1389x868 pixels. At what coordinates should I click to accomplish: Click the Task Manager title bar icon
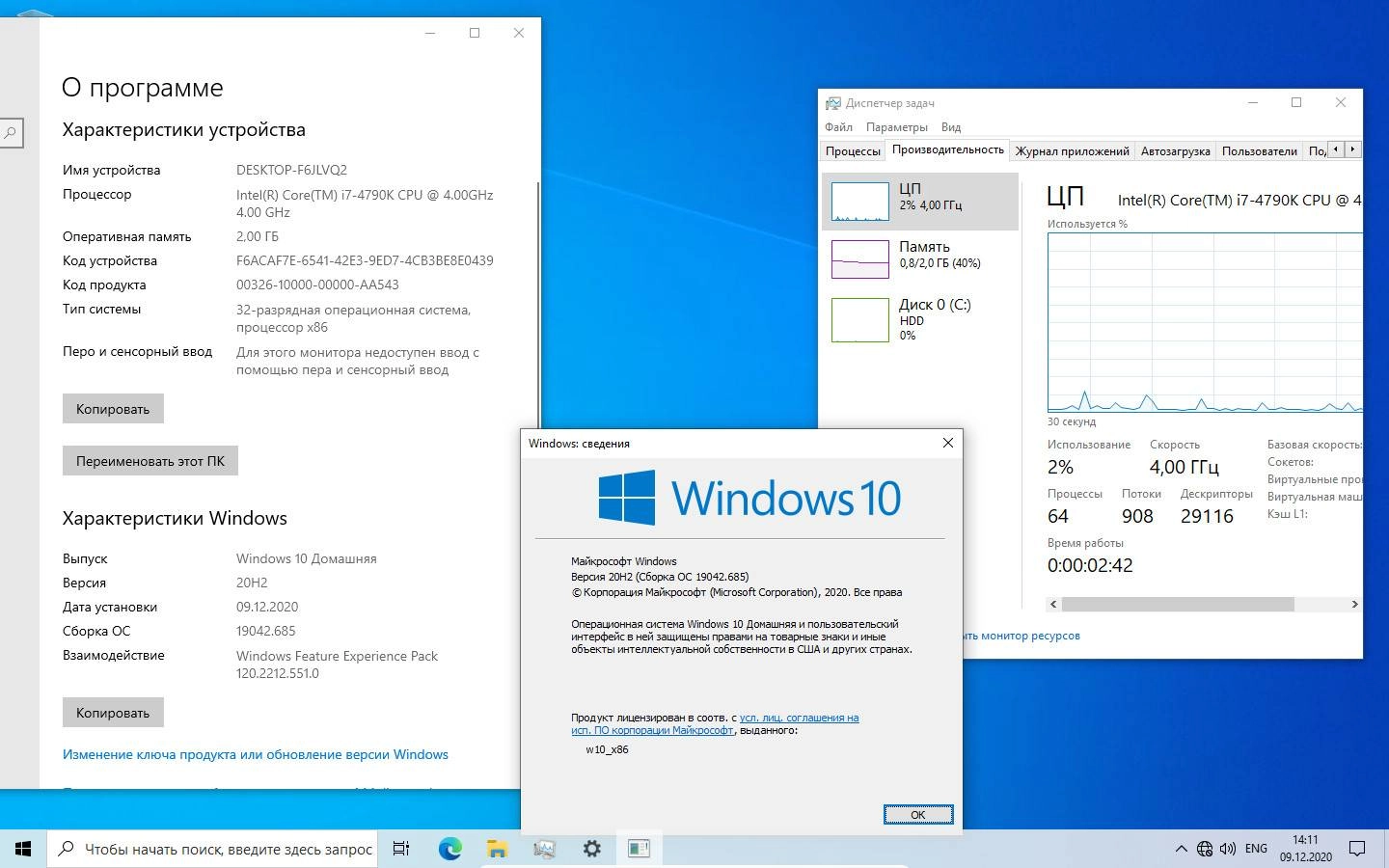click(832, 103)
